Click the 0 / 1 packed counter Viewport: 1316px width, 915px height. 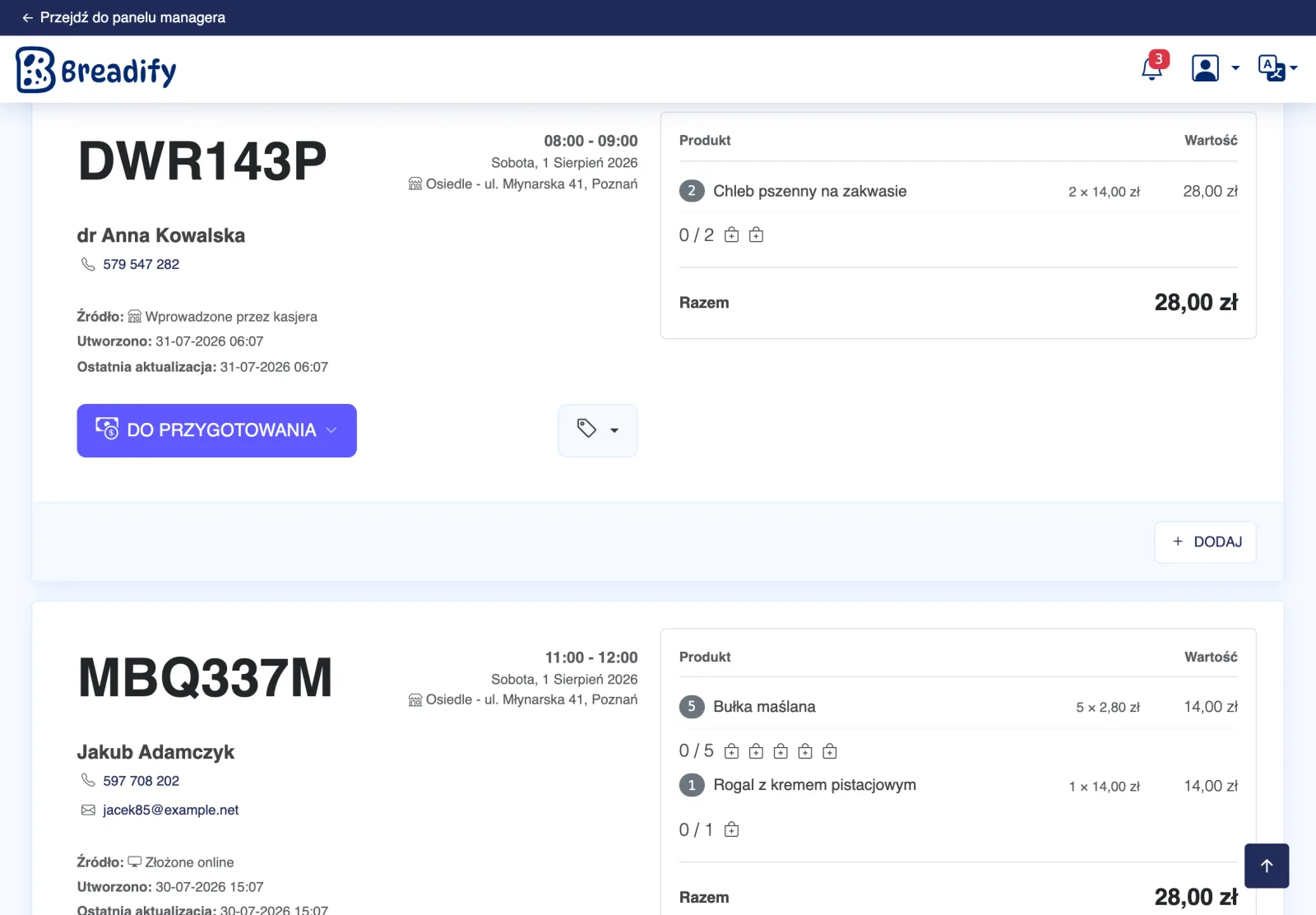[x=697, y=830]
